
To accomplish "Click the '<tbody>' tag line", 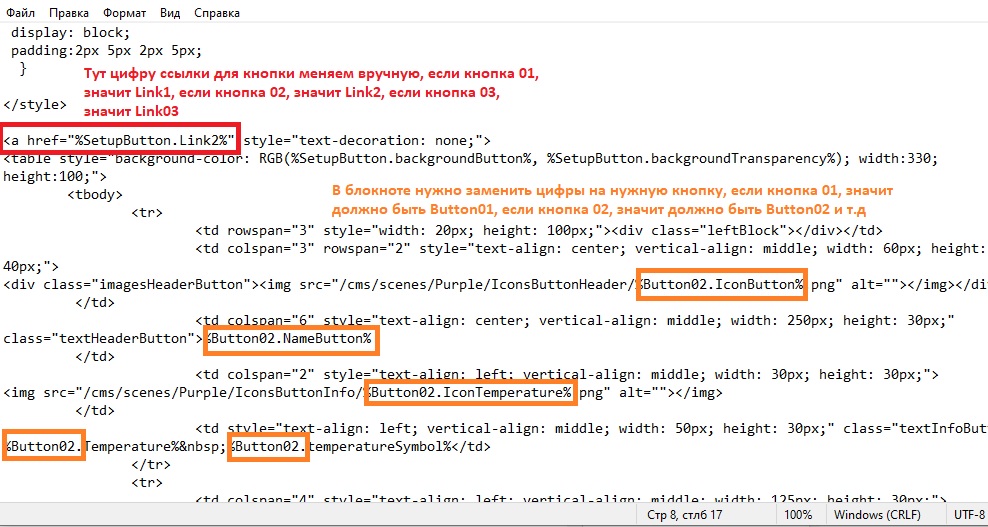I will pyautogui.click(x=95, y=195).
